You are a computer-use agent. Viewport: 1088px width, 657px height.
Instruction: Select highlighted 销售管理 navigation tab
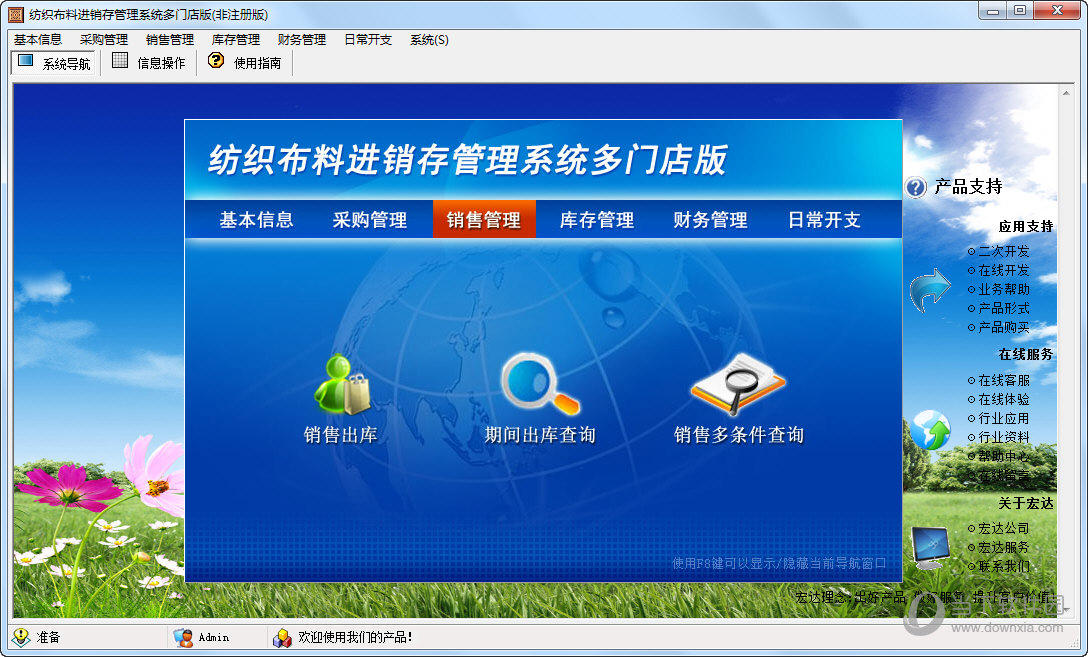pyautogui.click(x=484, y=219)
